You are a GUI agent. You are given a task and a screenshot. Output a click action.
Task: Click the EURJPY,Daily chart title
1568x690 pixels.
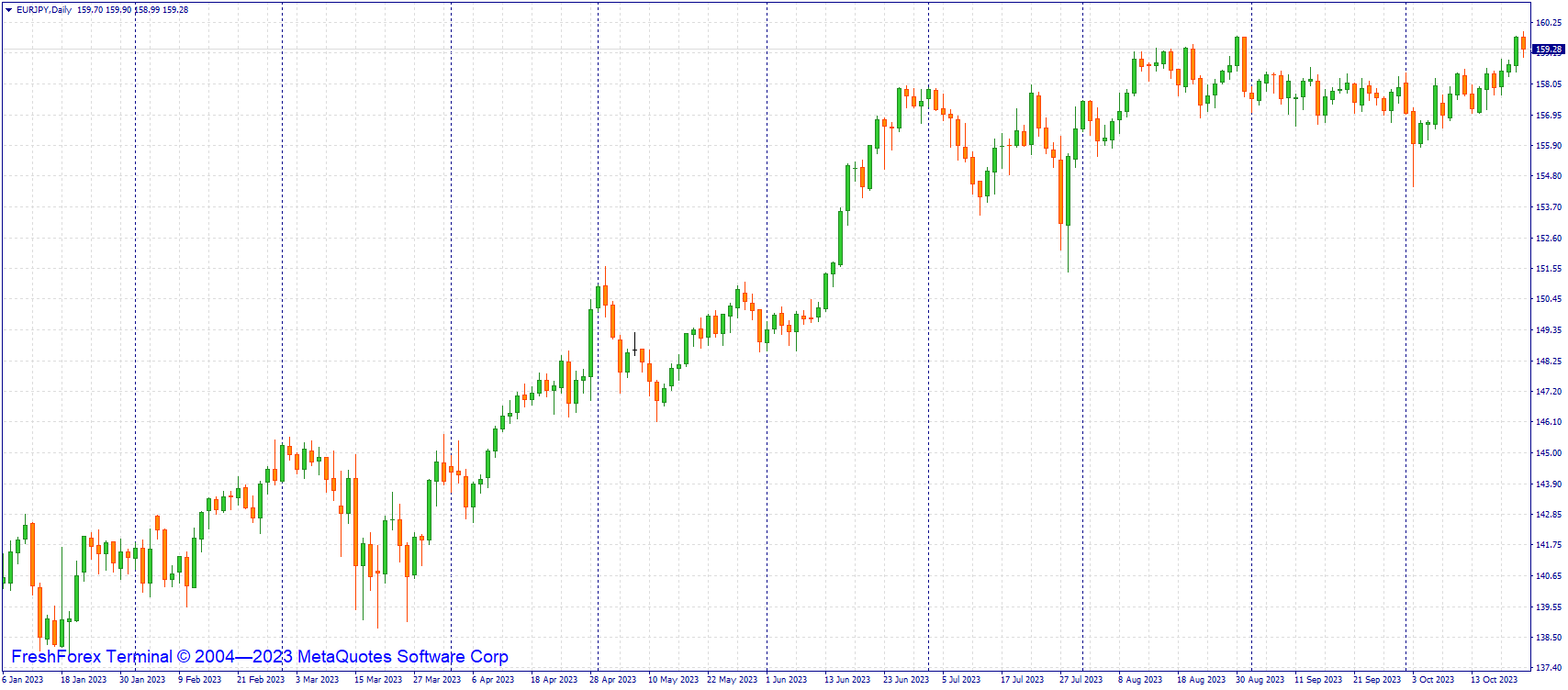point(43,10)
